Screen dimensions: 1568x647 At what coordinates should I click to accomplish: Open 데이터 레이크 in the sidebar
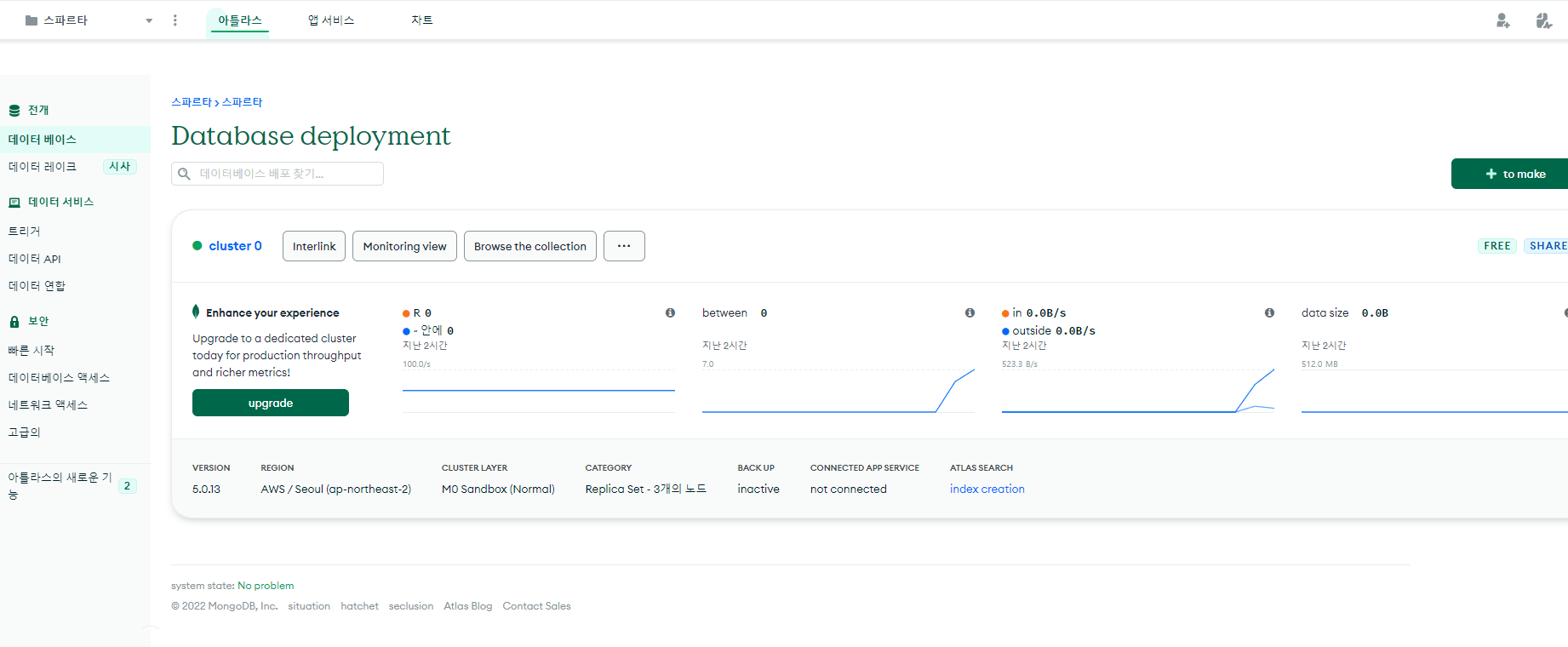(43, 167)
